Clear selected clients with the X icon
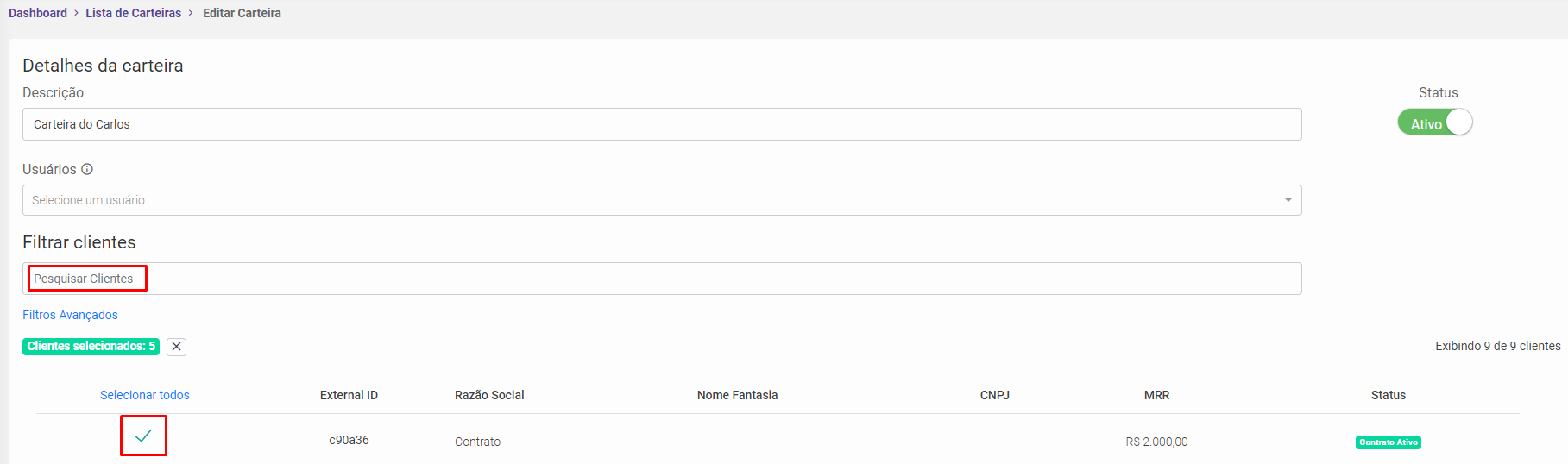This screenshot has width=1568, height=464. pos(176,347)
